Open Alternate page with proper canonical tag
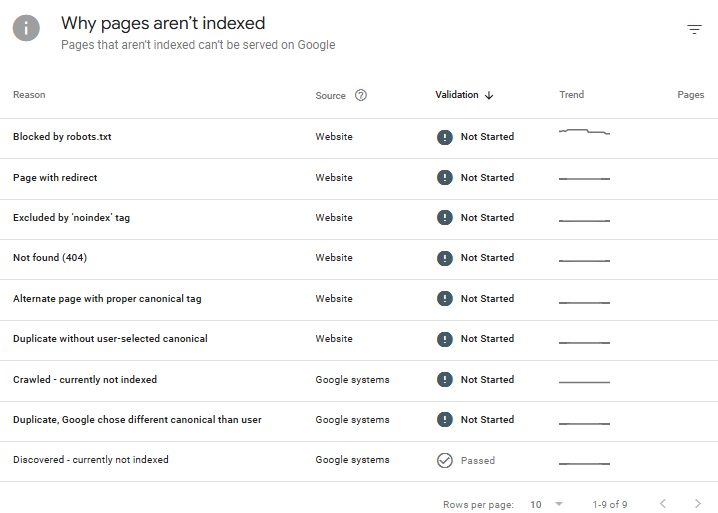This screenshot has height=513, width=718. tap(107, 299)
